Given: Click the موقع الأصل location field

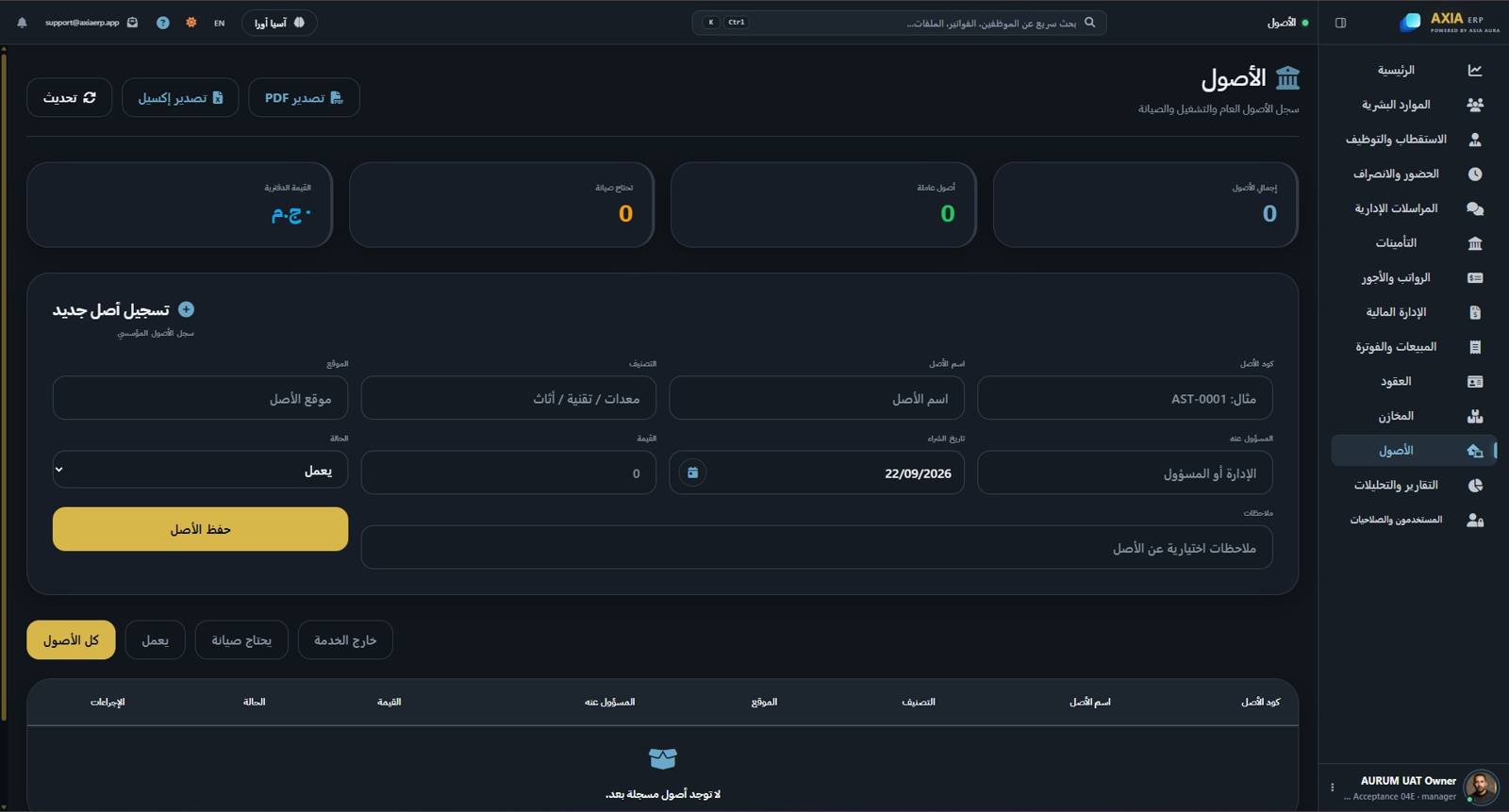Looking at the screenshot, I should coord(200,398).
